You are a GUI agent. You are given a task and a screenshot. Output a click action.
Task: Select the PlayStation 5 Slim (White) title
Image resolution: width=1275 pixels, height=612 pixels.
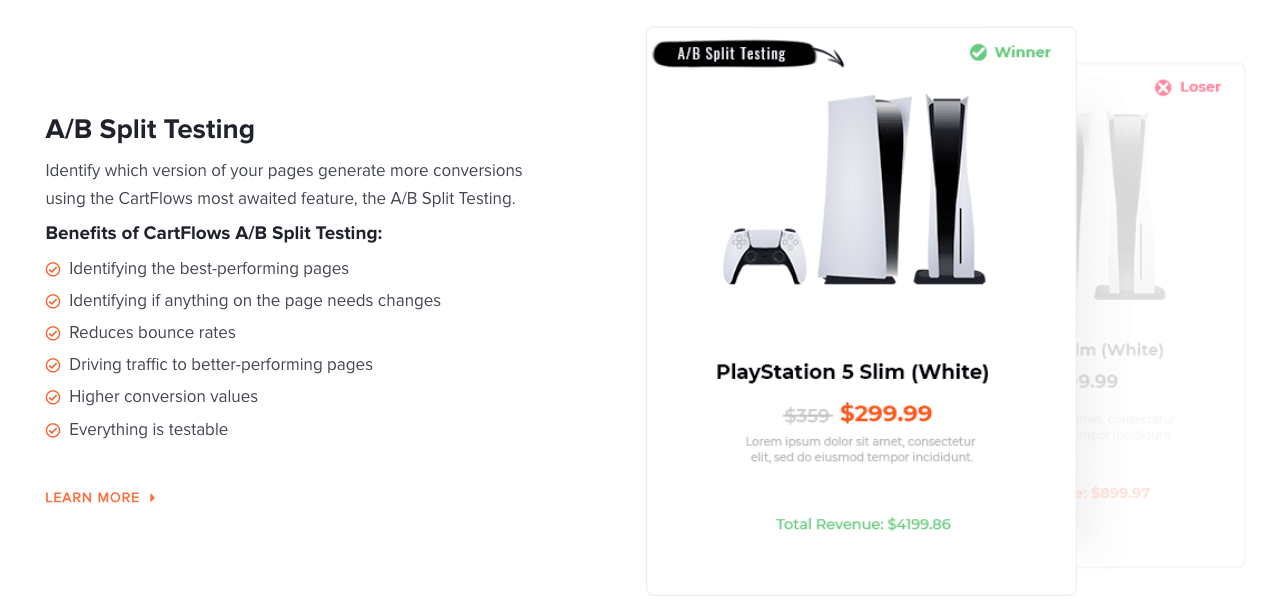tap(852, 372)
